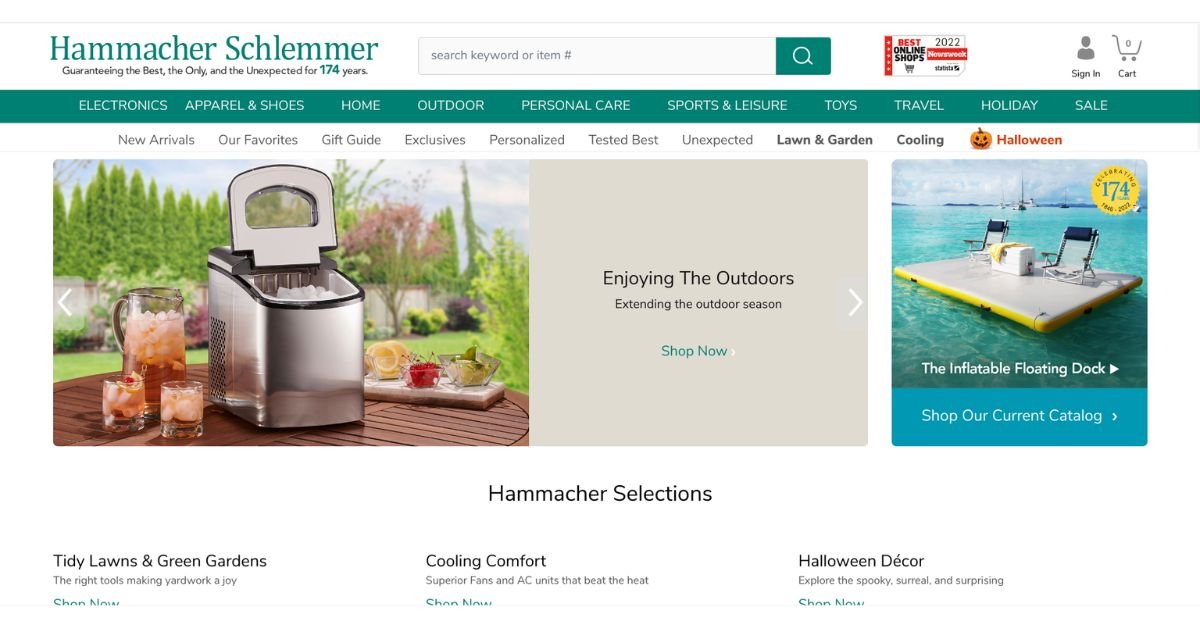Go back with carousel left arrow
The width and height of the screenshot is (1200, 628).
[x=67, y=302]
